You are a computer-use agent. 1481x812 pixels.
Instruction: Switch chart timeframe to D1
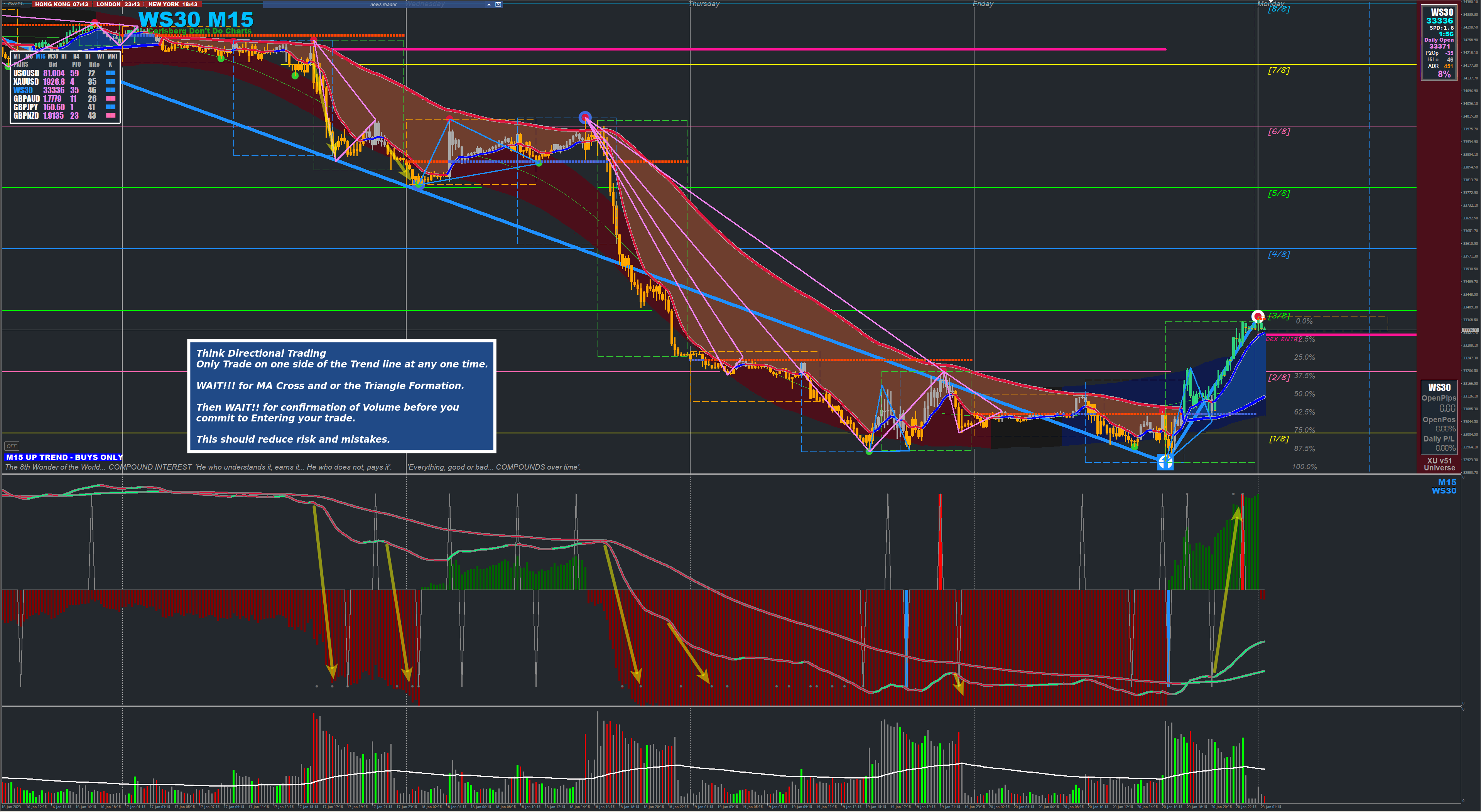(88, 56)
